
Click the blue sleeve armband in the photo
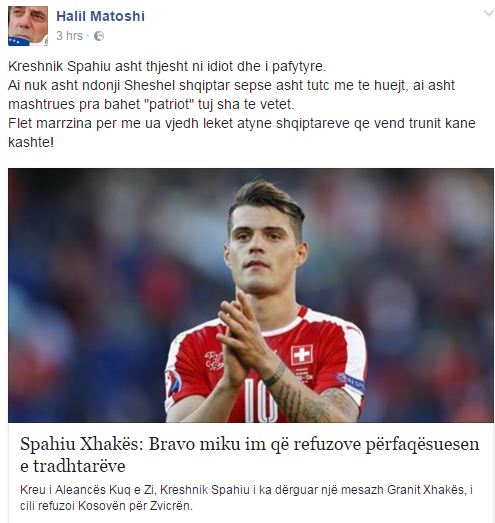[x=353, y=383]
